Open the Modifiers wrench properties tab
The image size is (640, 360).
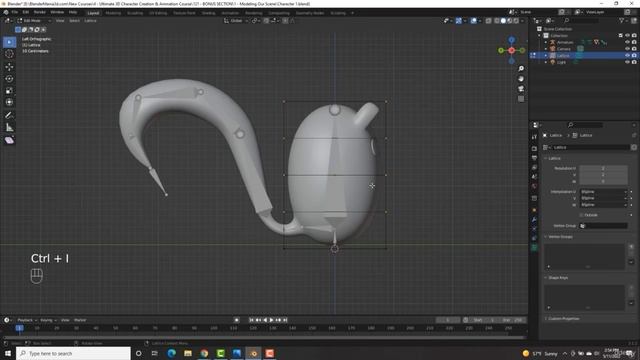tap(534, 220)
